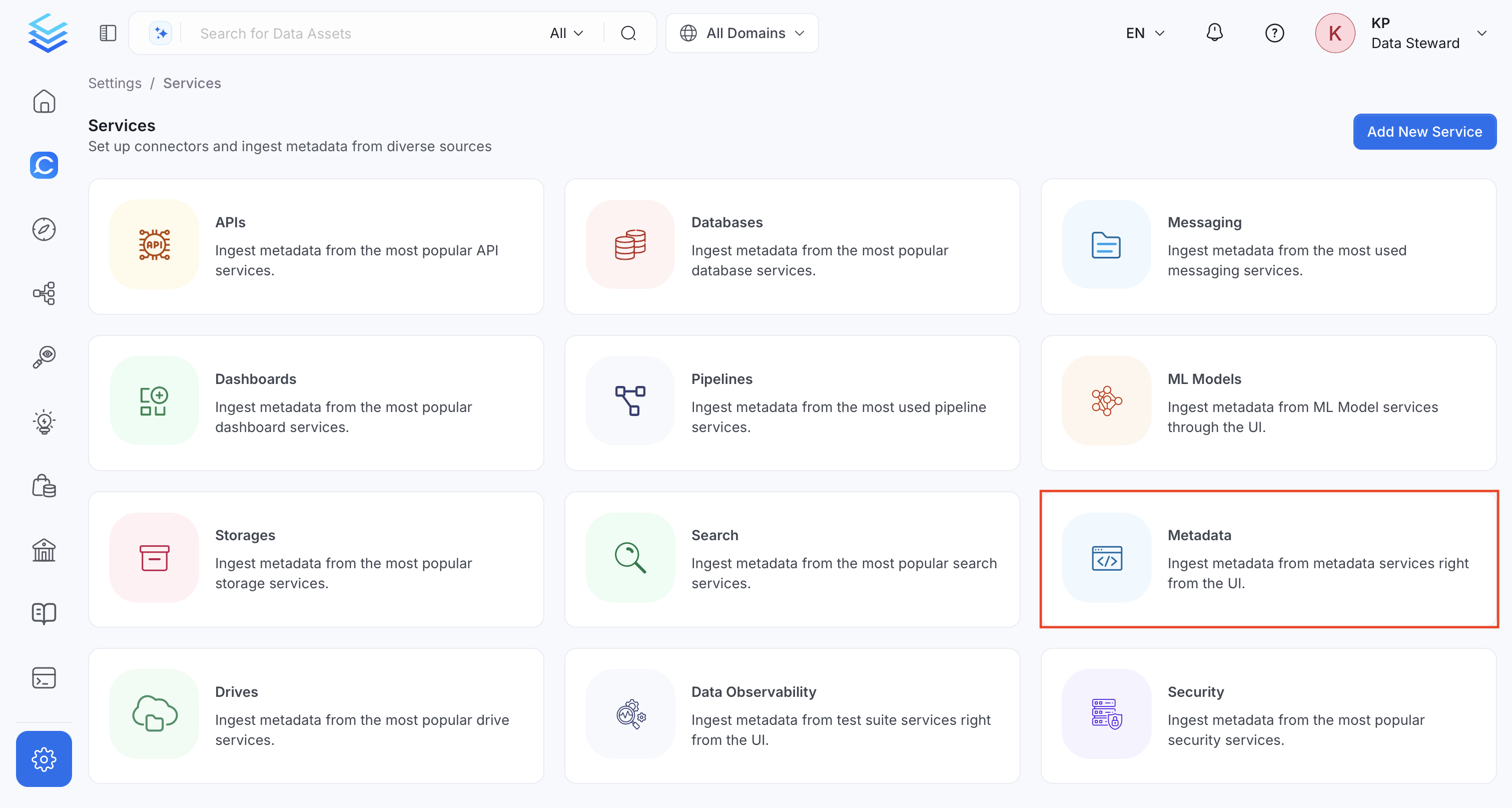Click the OpenMetadata logo
This screenshot has width=1512, height=808.
coord(48,33)
